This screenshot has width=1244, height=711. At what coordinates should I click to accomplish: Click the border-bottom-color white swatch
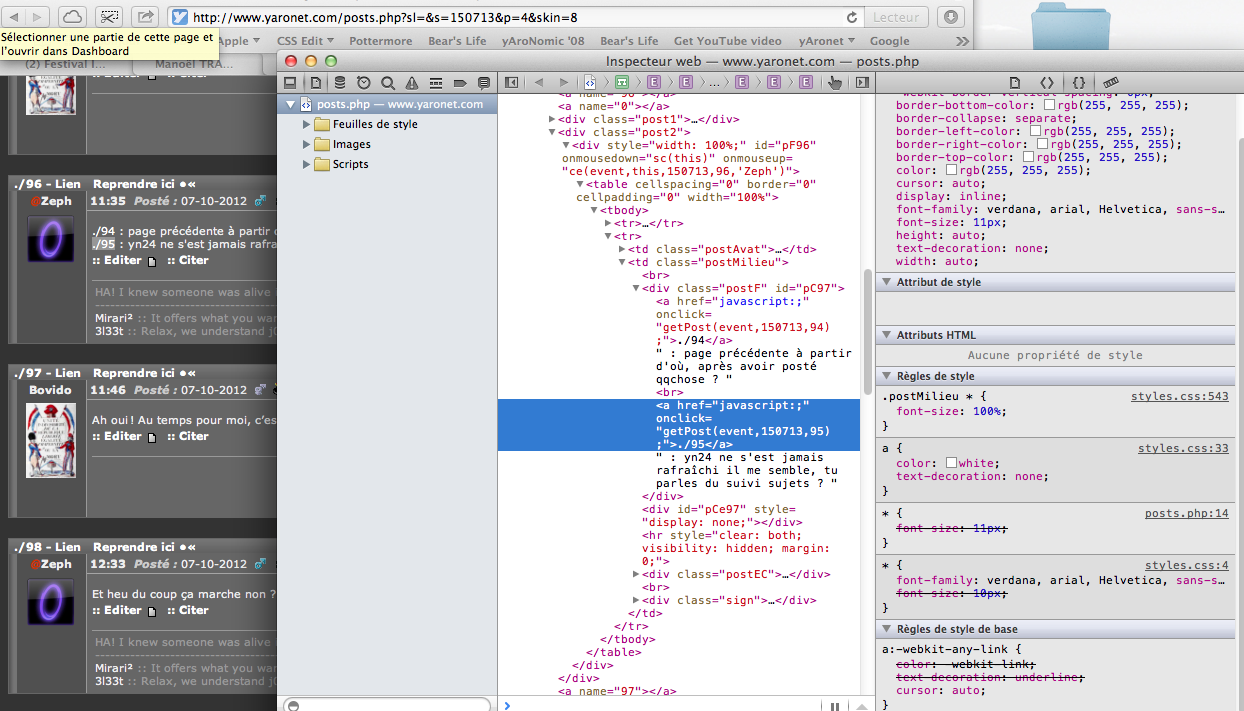(1049, 105)
